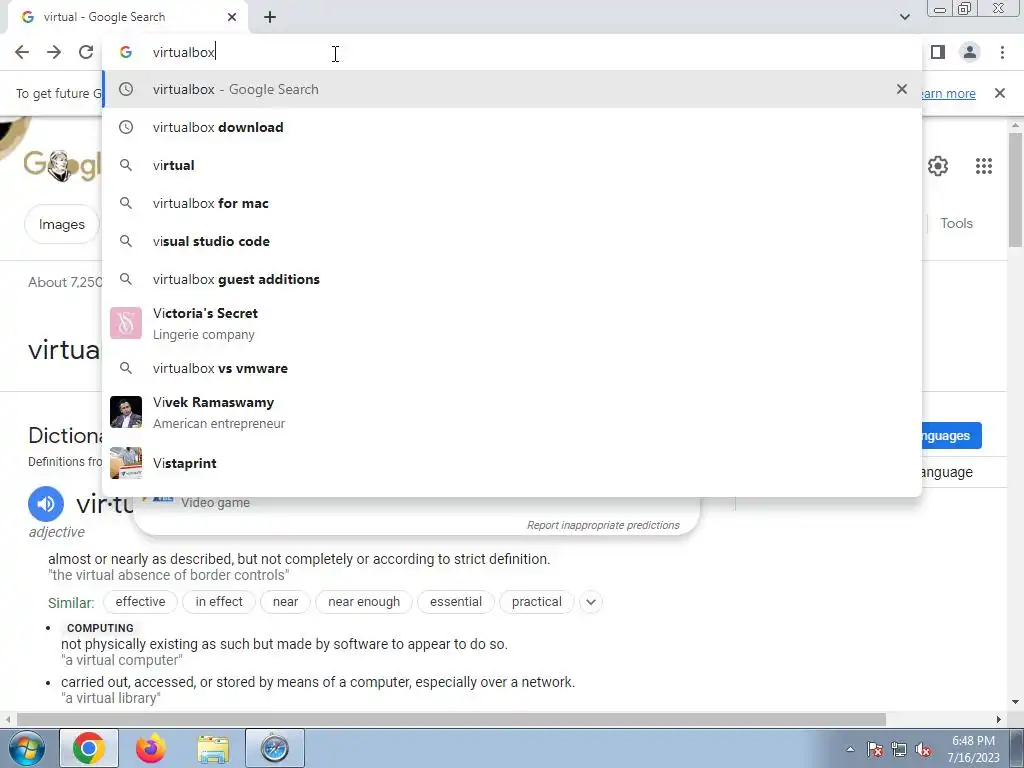Choose the Vistaprint suggestion

(x=512, y=463)
